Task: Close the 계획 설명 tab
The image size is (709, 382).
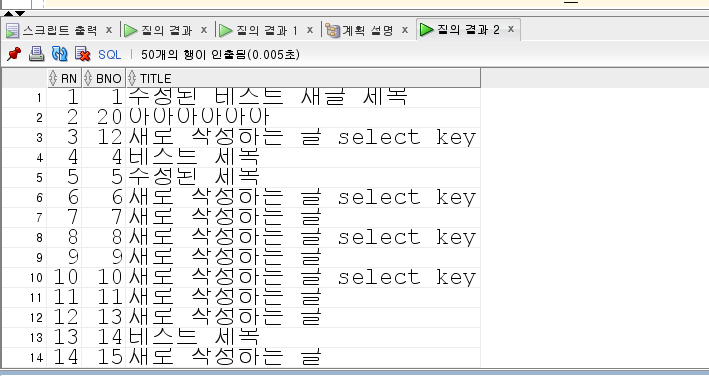Action: [x=405, y=30]
